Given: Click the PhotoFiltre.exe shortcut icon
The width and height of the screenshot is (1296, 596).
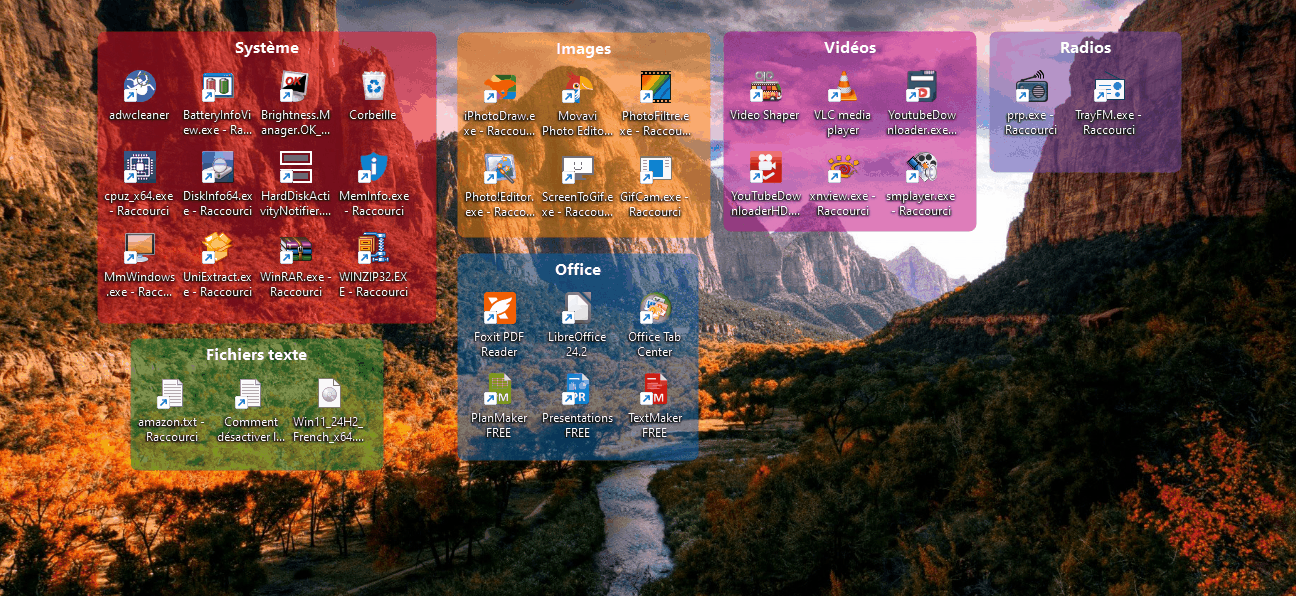Looking at the screenshot, I should click(655, 87).
